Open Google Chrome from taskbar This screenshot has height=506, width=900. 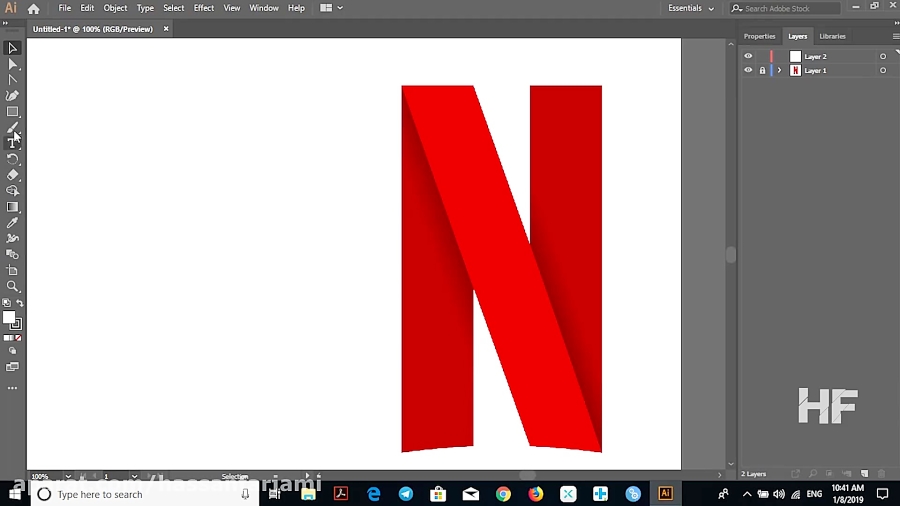click(x=503, y=493)
